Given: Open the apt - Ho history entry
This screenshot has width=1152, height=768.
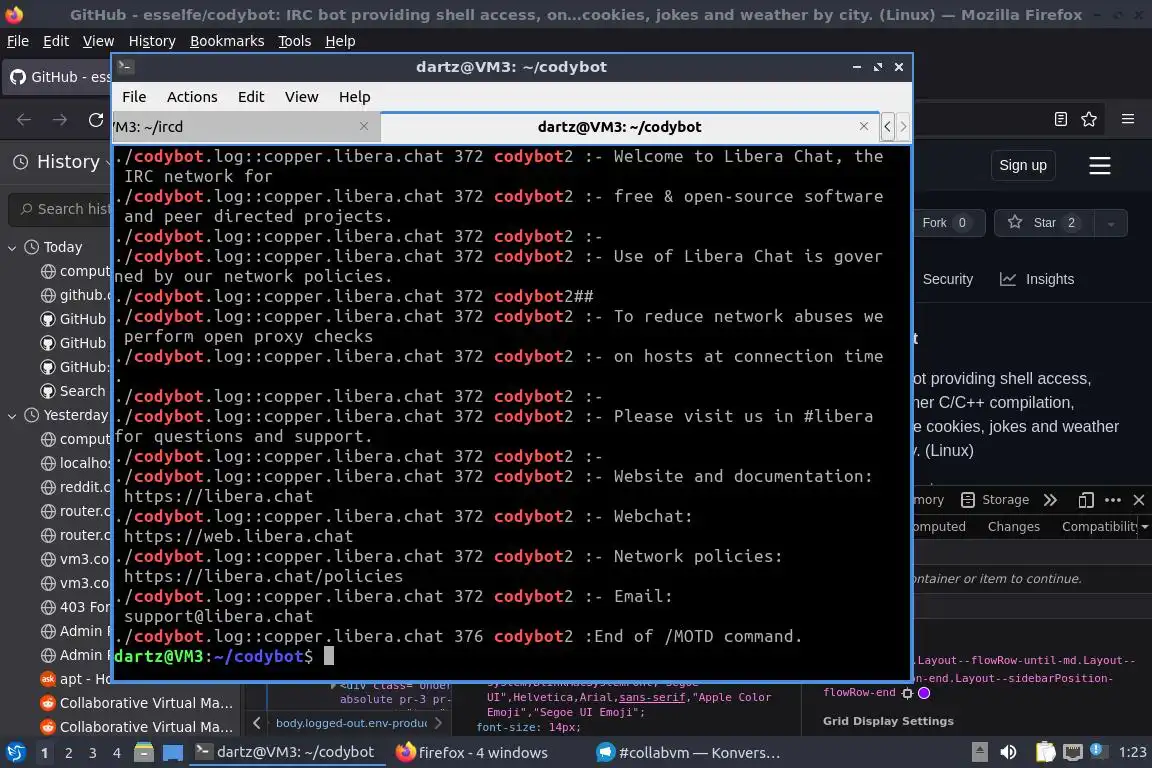Looking at the screenshot, I should [75, 679].
